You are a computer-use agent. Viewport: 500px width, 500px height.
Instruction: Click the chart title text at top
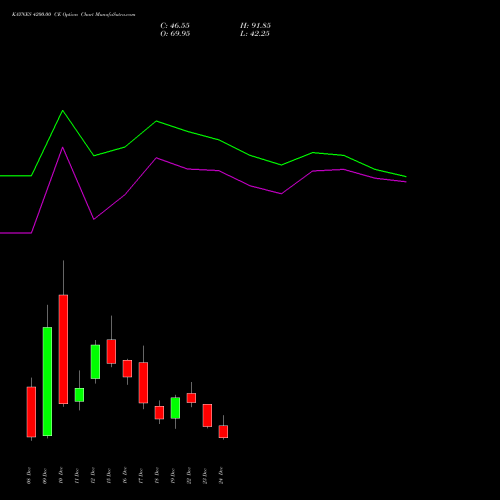[x=74, y=14]
